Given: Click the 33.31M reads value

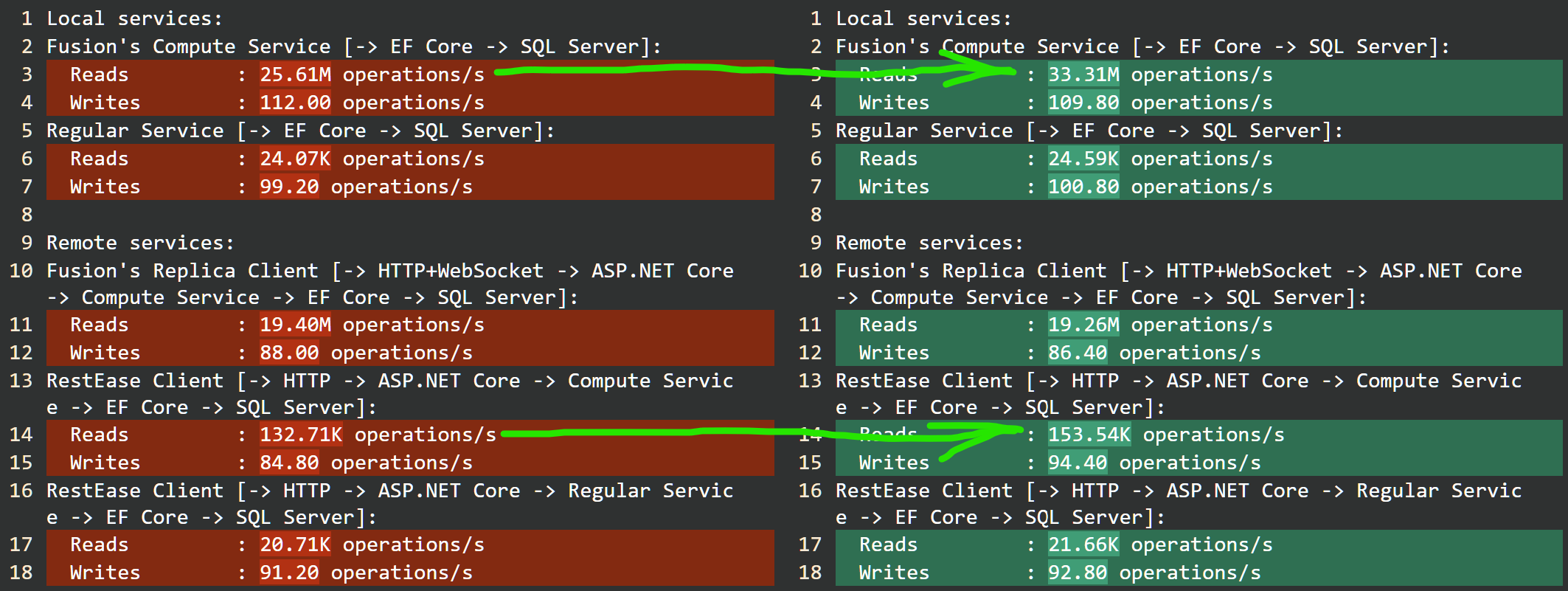Looking at the screenshot, I should pyautogui.click(x=1083, y=75).
